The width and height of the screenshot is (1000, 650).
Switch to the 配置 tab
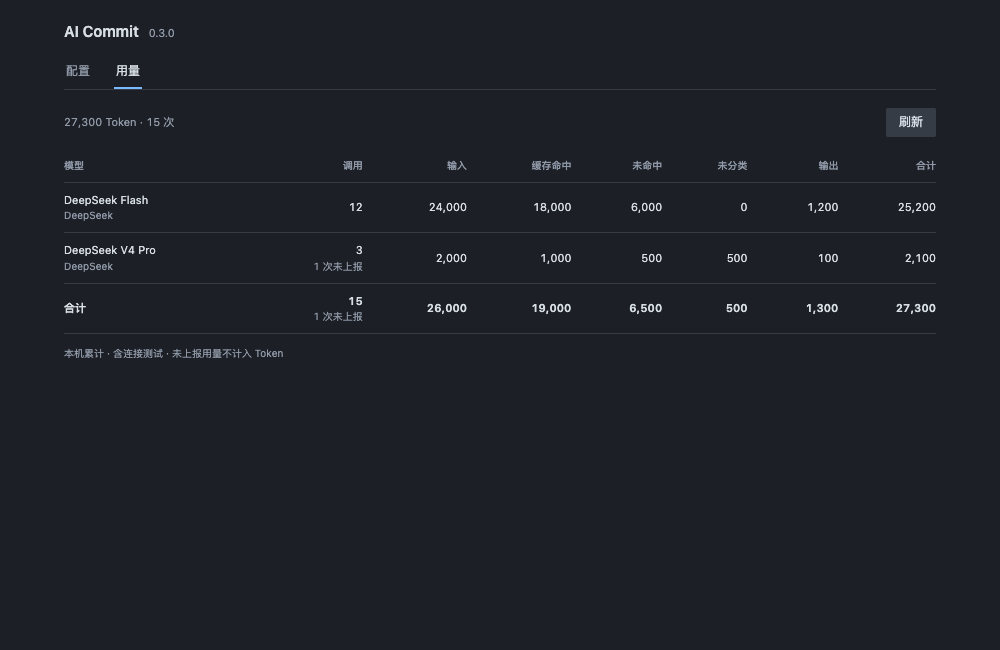(x=78, y=71)
